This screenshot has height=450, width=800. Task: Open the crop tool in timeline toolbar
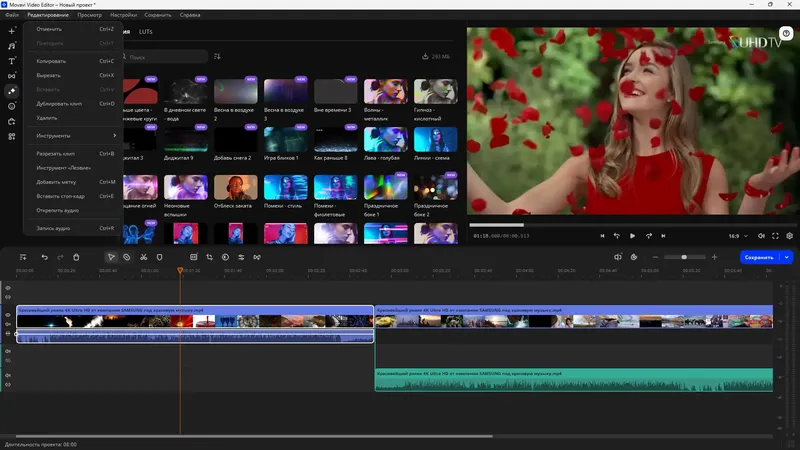point(208,257)
